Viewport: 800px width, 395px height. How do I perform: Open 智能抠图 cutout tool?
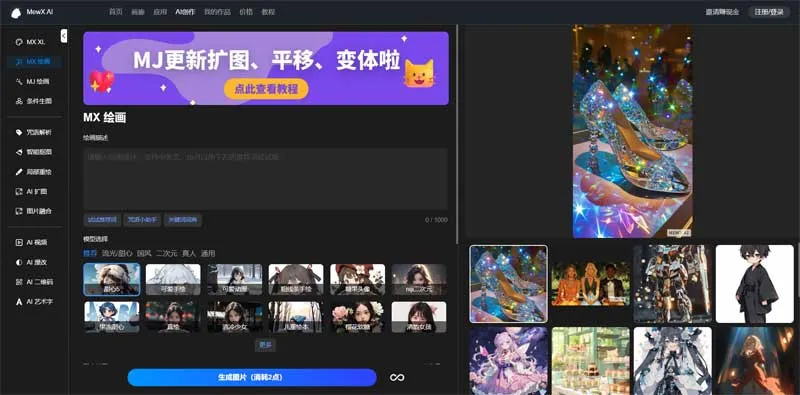click(x=34, y=152)
